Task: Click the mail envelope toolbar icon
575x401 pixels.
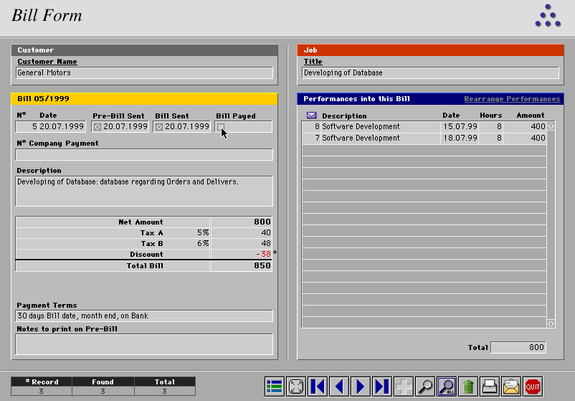Action: 511,386
